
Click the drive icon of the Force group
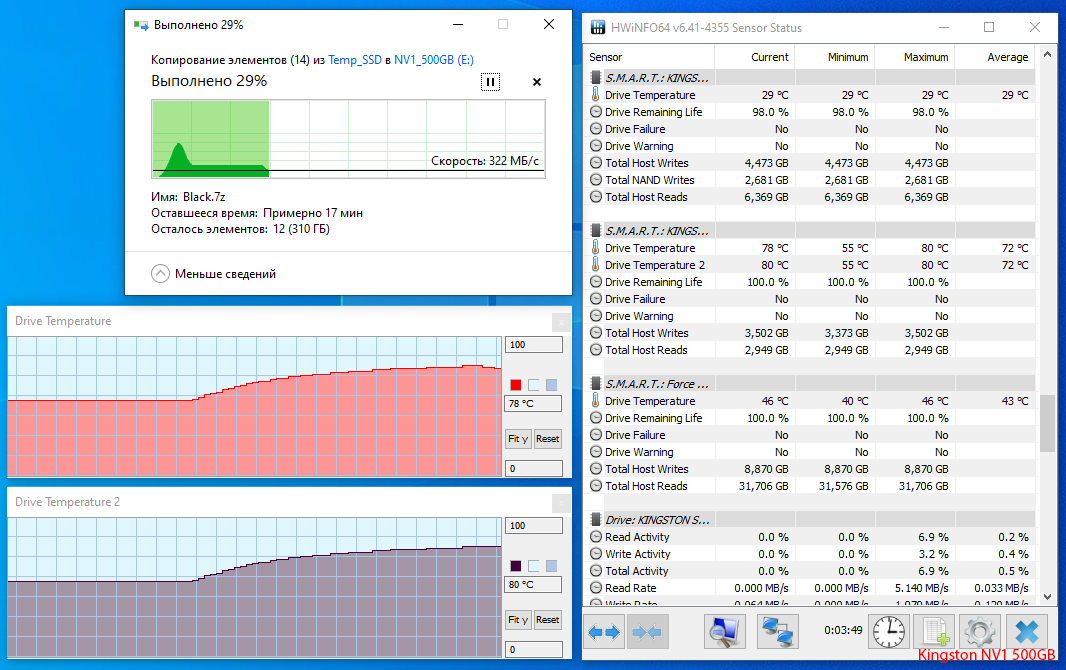pyautogui.click(x=596, y=384)
